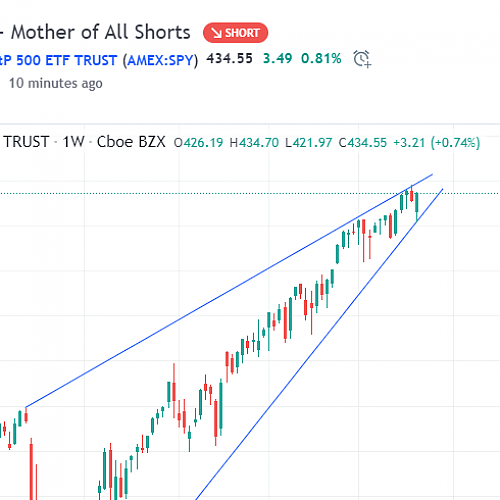The height and width of the screenshot is (500, 500).
Task: Click the 434.55 price value
Action: (229, 59)
